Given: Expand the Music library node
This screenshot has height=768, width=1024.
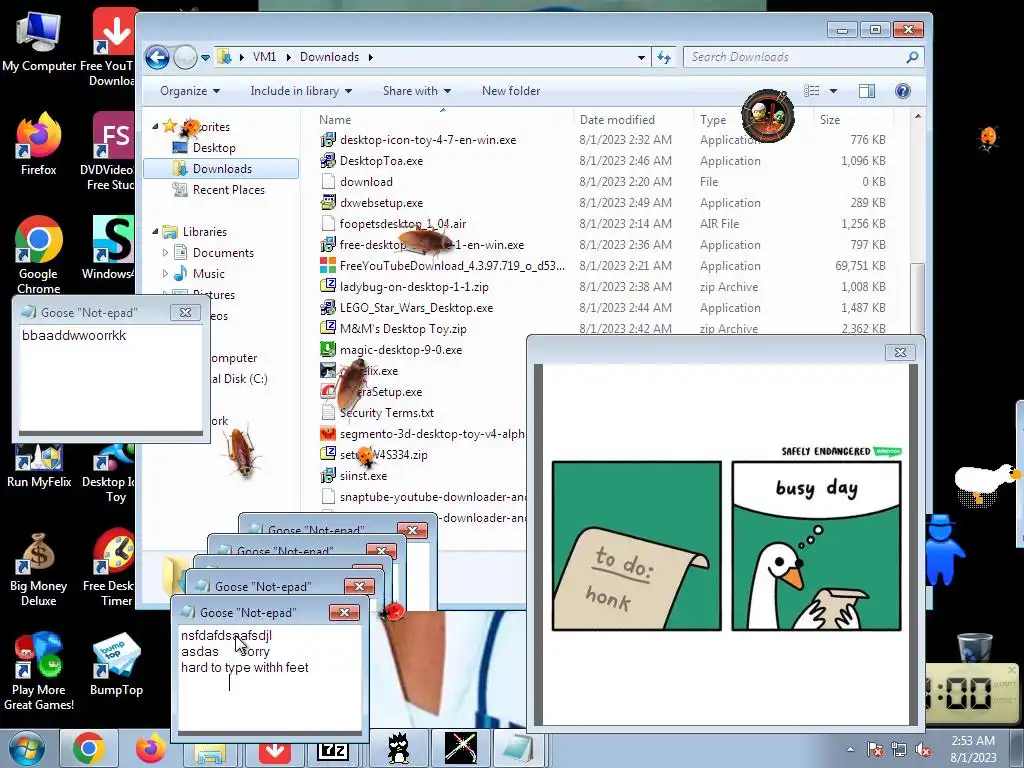Looking at the screenshot, I should click(x=165, y=273).
